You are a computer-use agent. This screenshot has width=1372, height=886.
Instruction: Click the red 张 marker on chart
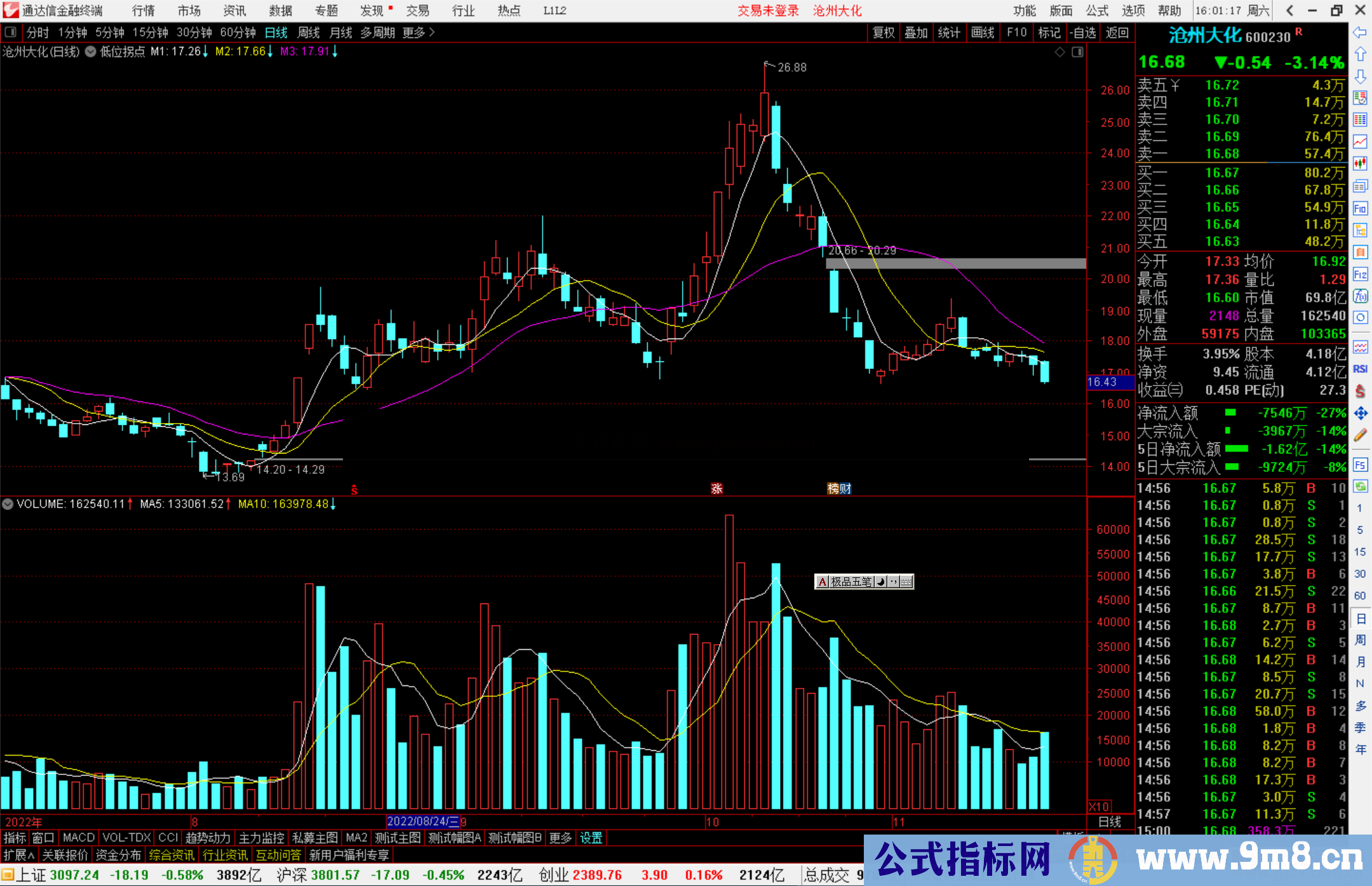716,488
